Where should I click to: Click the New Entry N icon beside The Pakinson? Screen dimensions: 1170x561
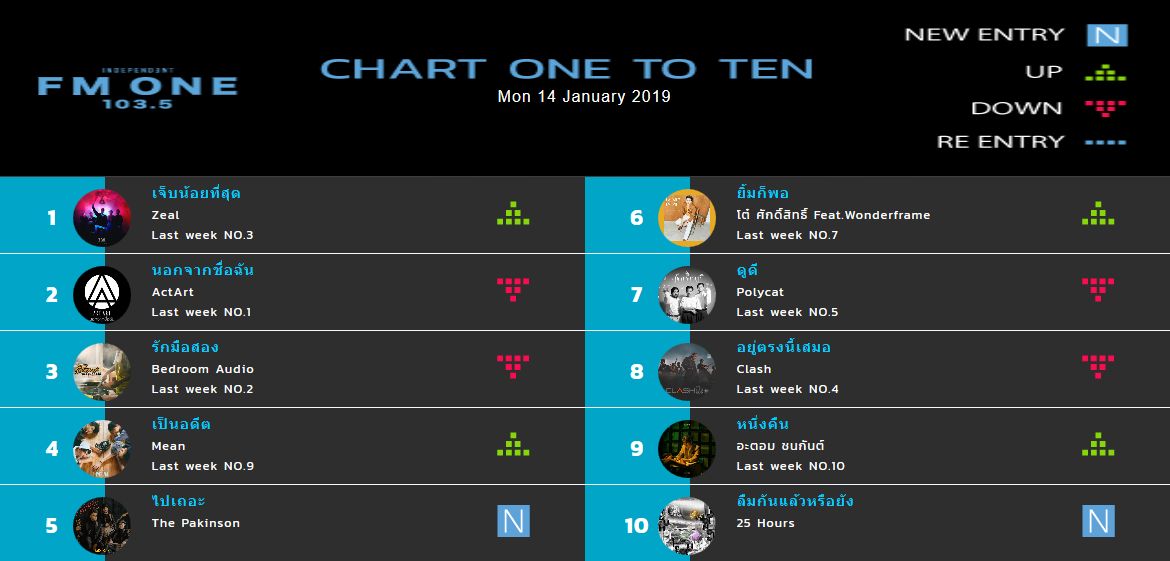tap(513, 521)
